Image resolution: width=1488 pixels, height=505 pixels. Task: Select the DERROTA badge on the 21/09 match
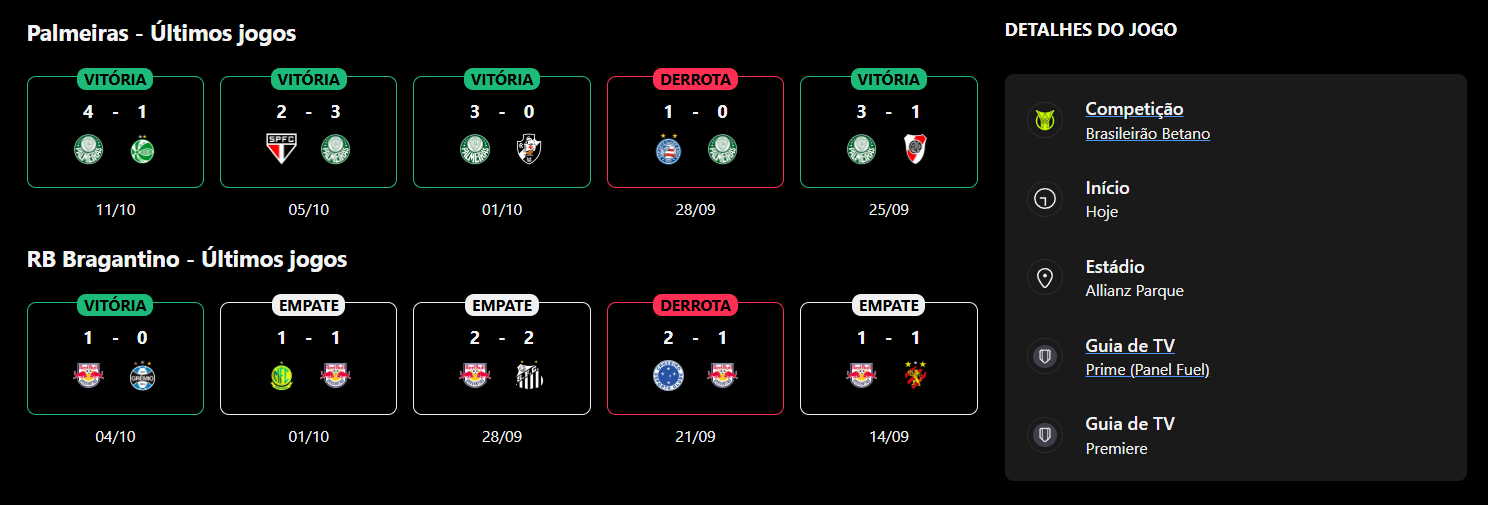click(x=695, y=305)
